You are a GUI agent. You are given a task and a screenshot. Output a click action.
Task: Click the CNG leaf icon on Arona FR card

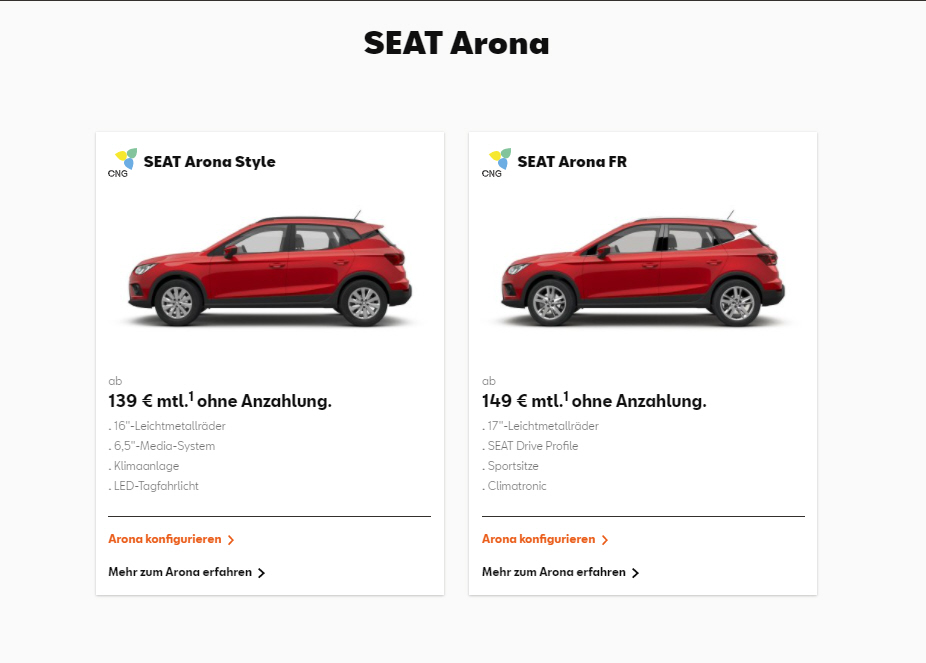tap(499, 160)
